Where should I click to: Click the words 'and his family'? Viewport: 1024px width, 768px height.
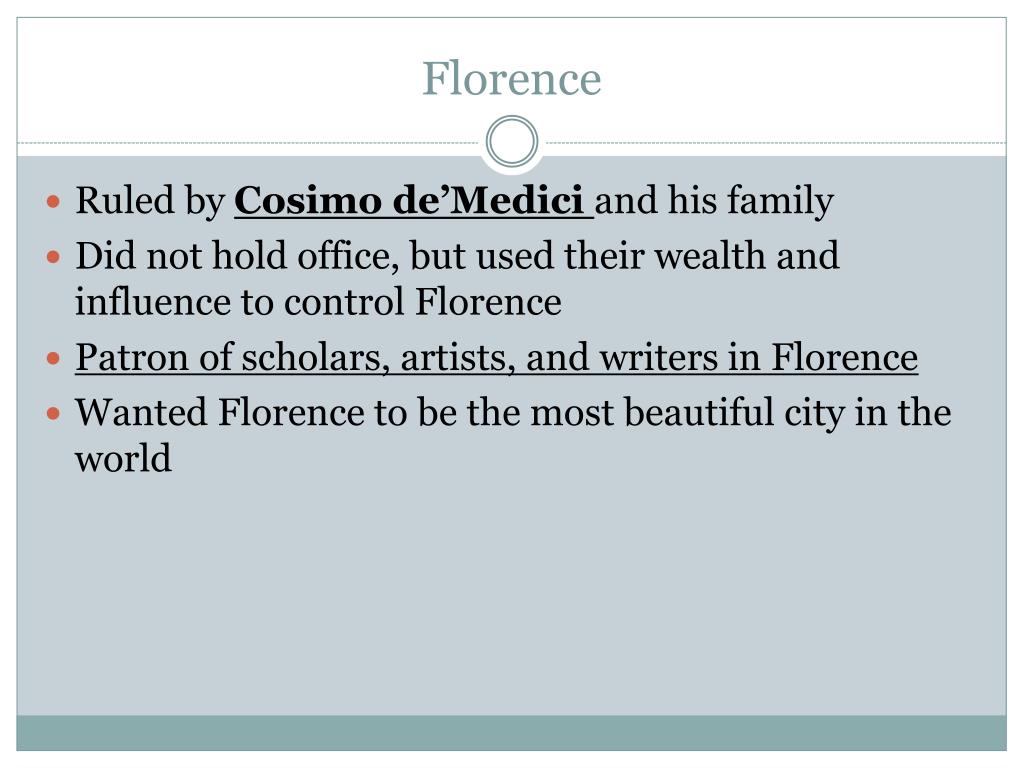[x=714, y=200]
